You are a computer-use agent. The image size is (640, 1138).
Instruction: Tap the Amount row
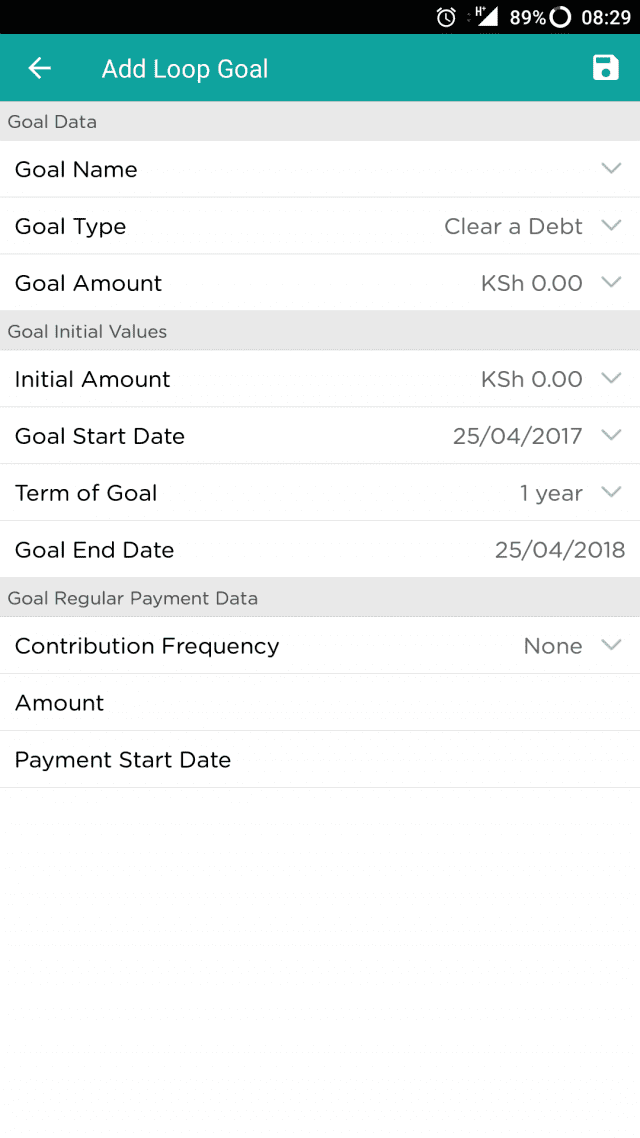[x=320, y=703]
